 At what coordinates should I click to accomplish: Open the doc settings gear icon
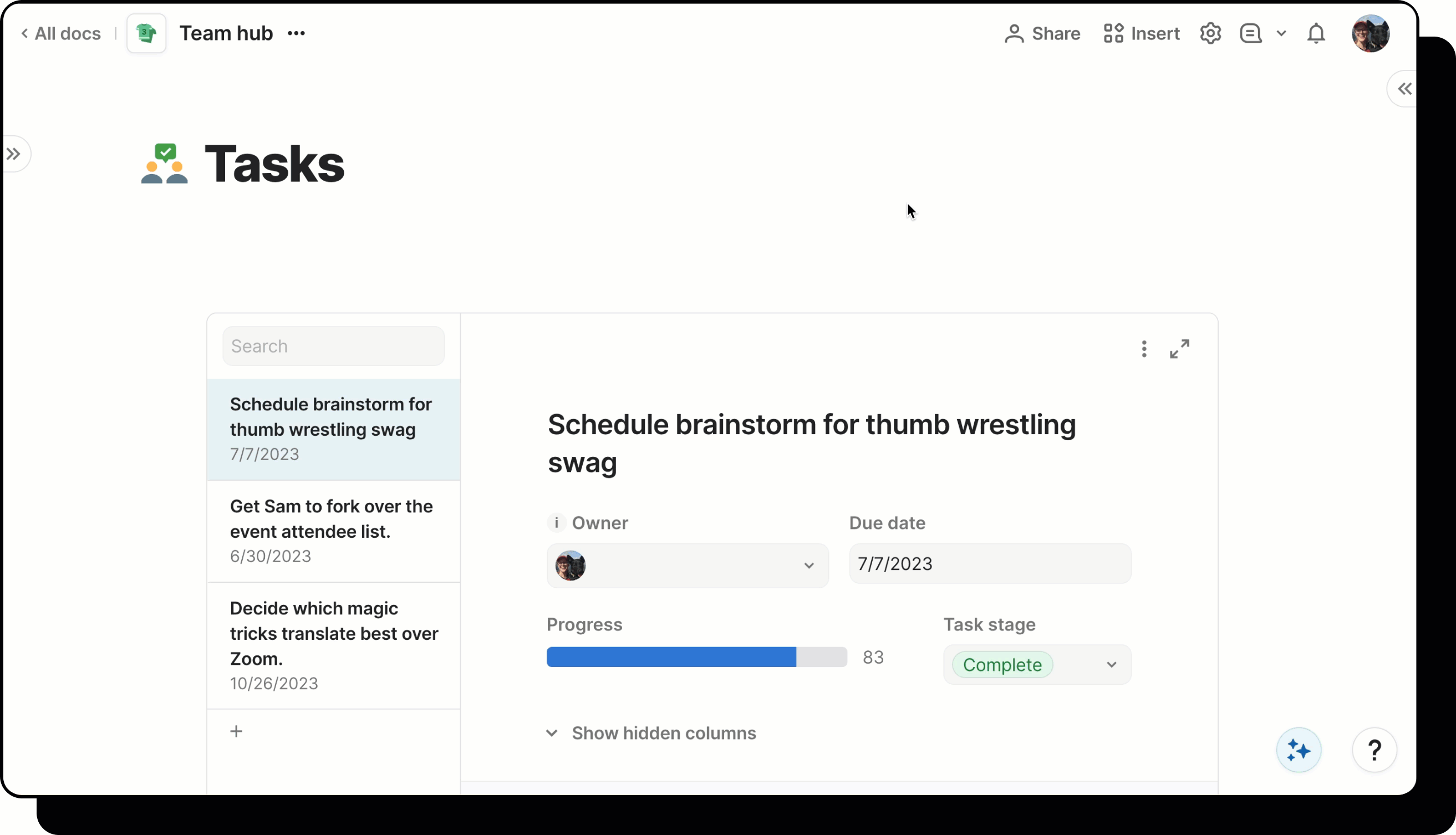click(1210, 33)
